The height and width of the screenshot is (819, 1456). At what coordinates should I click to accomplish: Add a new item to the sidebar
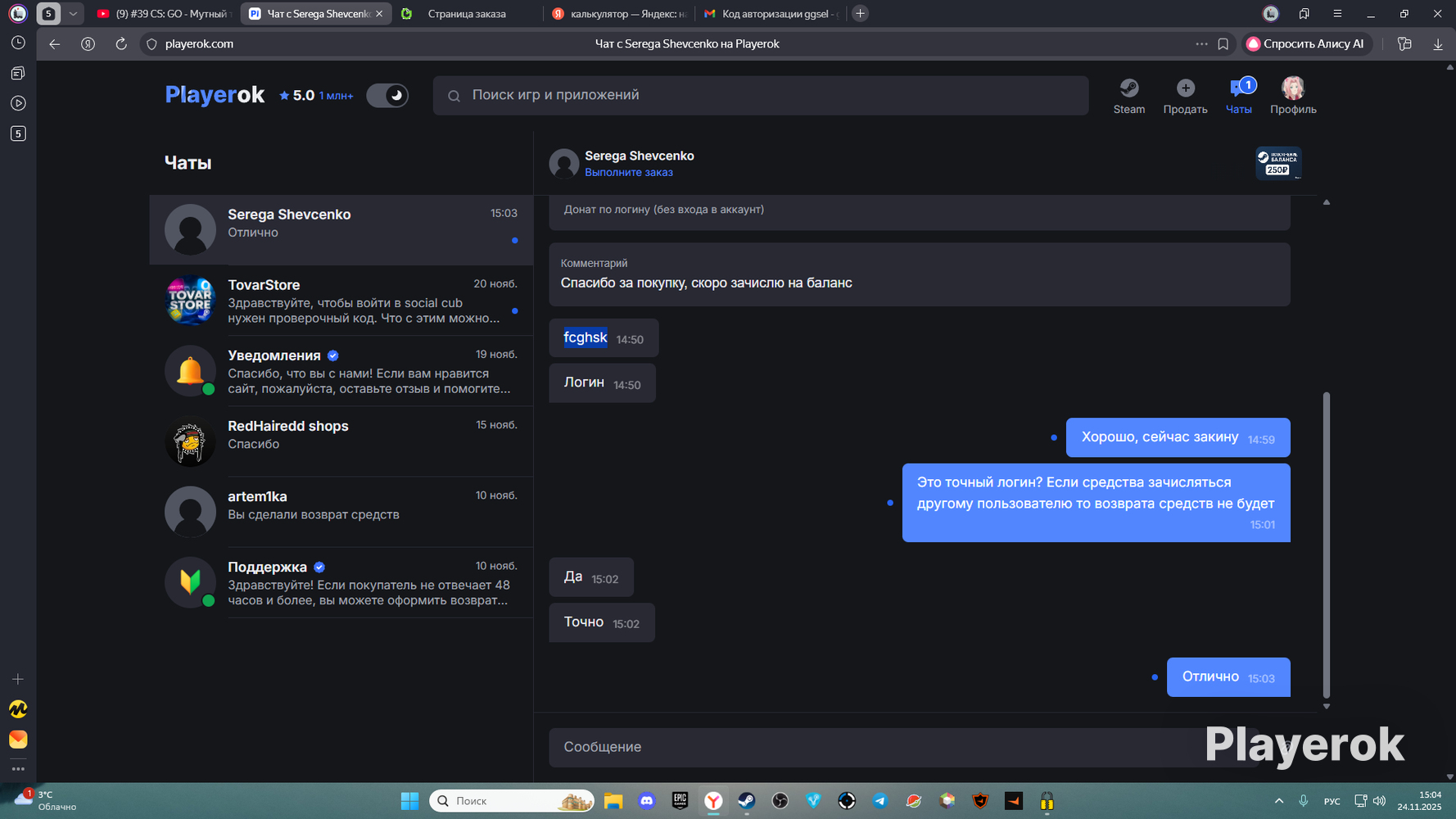(18, 679)
